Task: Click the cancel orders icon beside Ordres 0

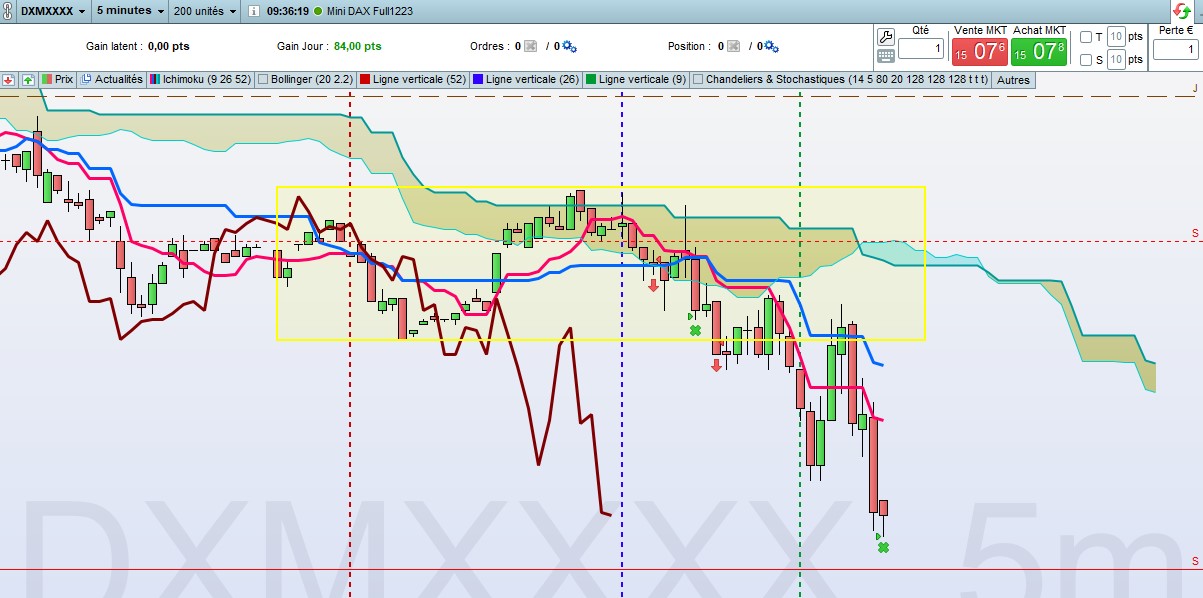Action: [x=530, y=46]
